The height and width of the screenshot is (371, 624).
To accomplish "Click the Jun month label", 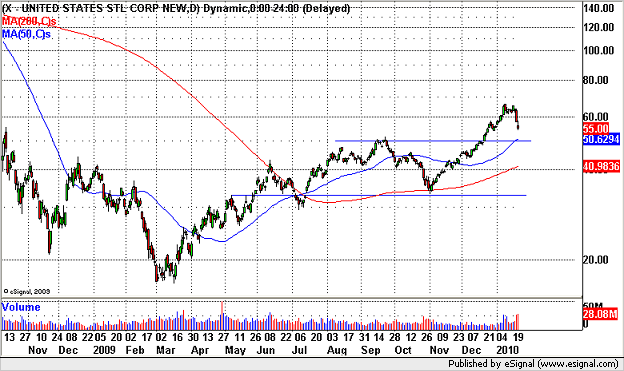I will [265, 350].
